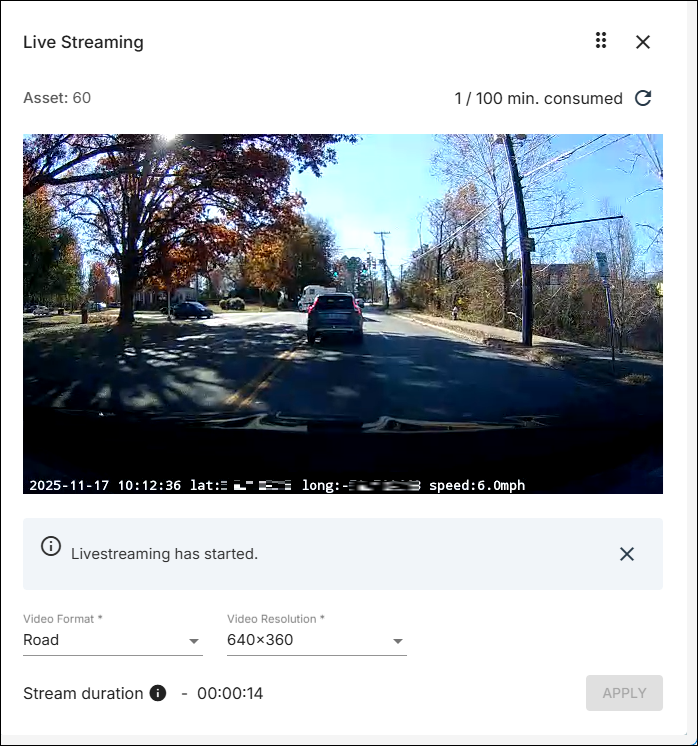The width and height of the screenshot is (698, 746).
Task: Click the APPLY button
Action: coord(624,693)
